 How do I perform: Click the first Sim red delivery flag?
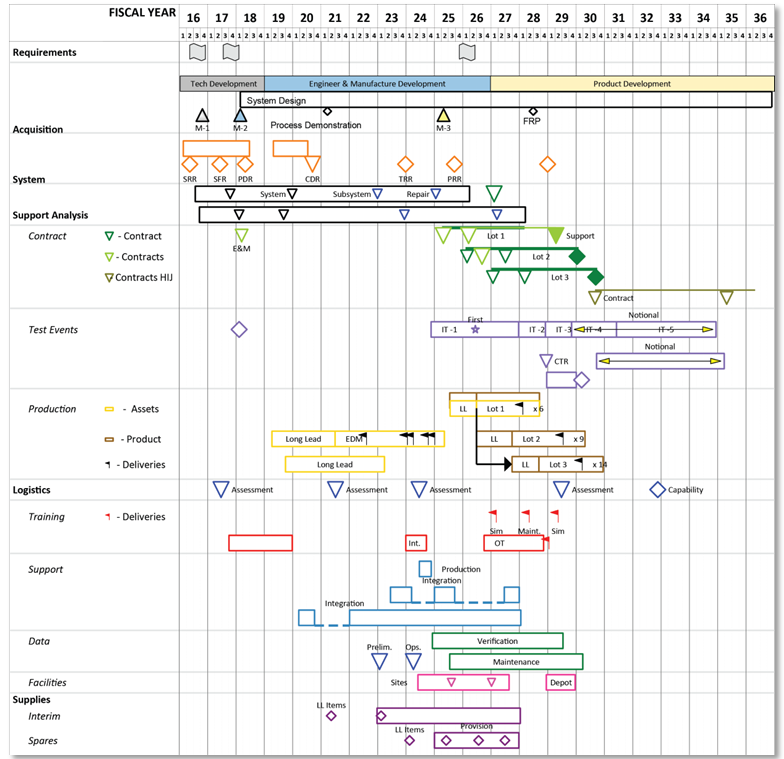point(494,516)
